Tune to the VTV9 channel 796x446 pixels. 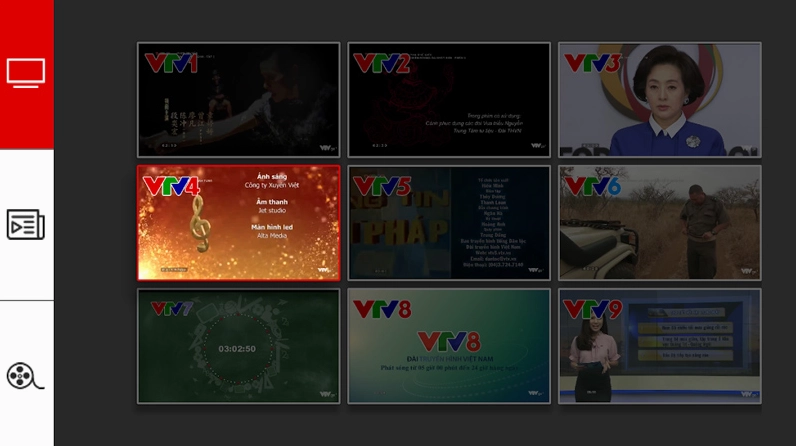point(659,346)
